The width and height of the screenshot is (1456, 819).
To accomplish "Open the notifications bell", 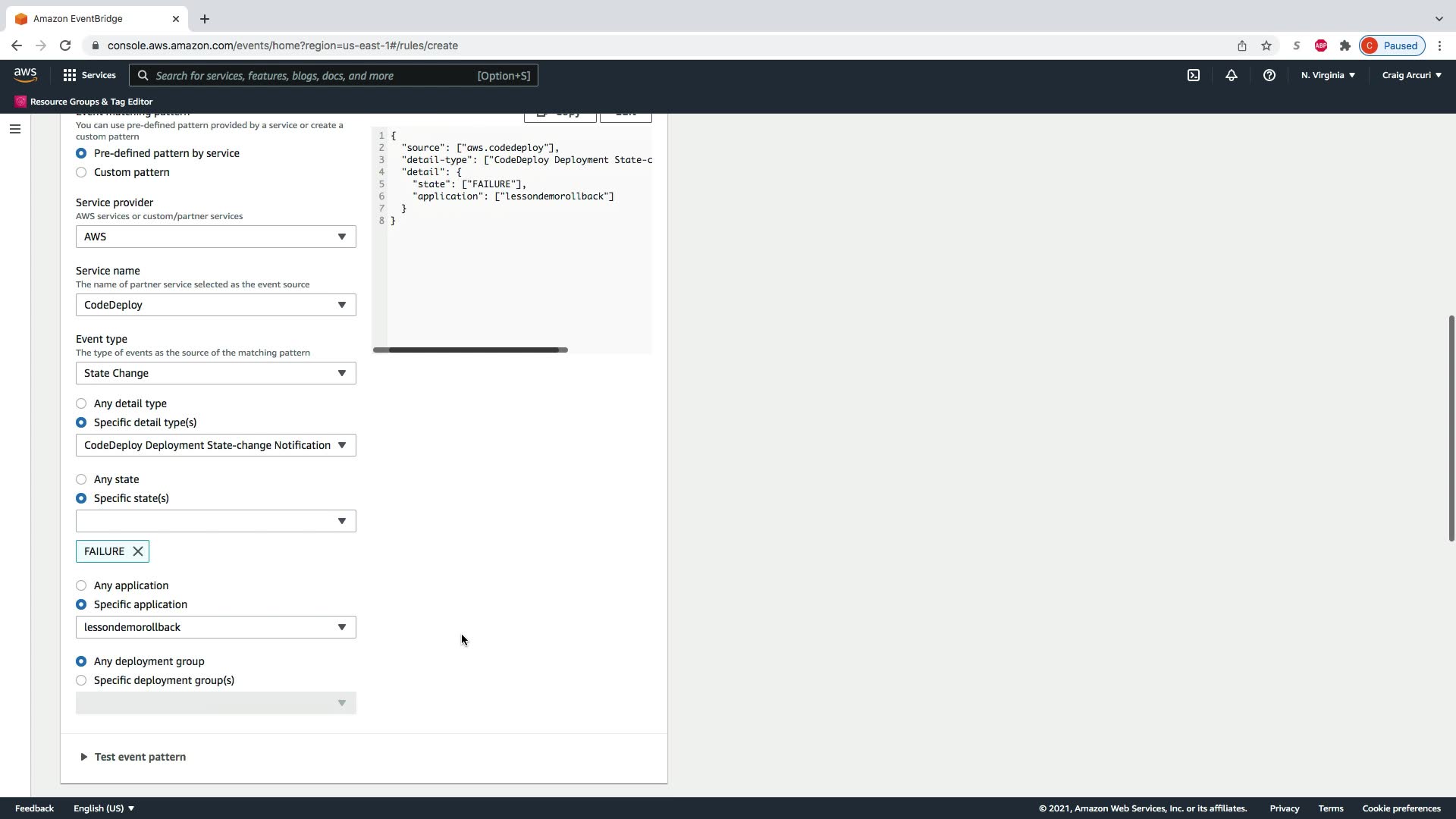I will click(x=1231, y=75).
